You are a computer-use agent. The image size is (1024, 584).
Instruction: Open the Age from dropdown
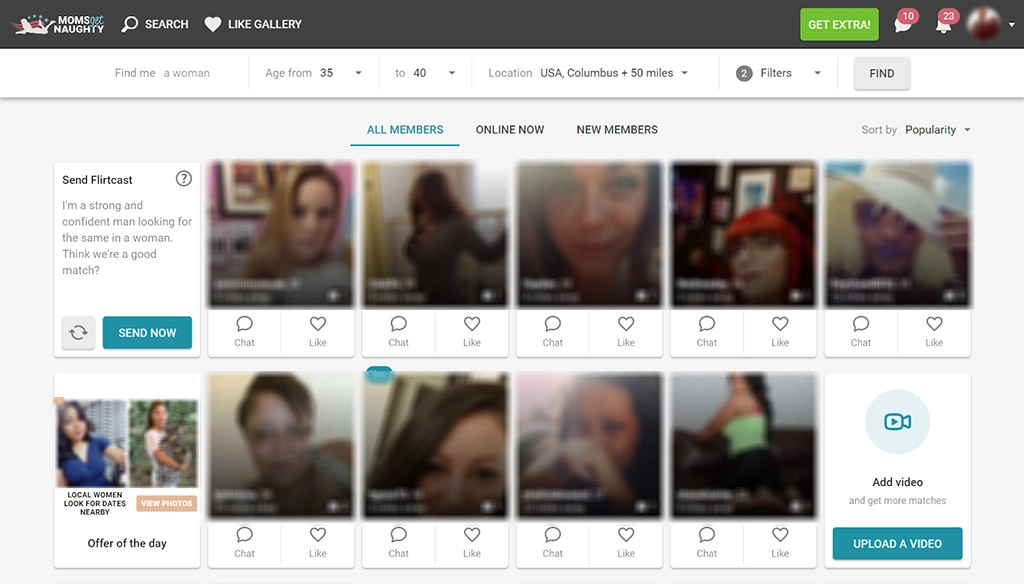coord(340,72)
